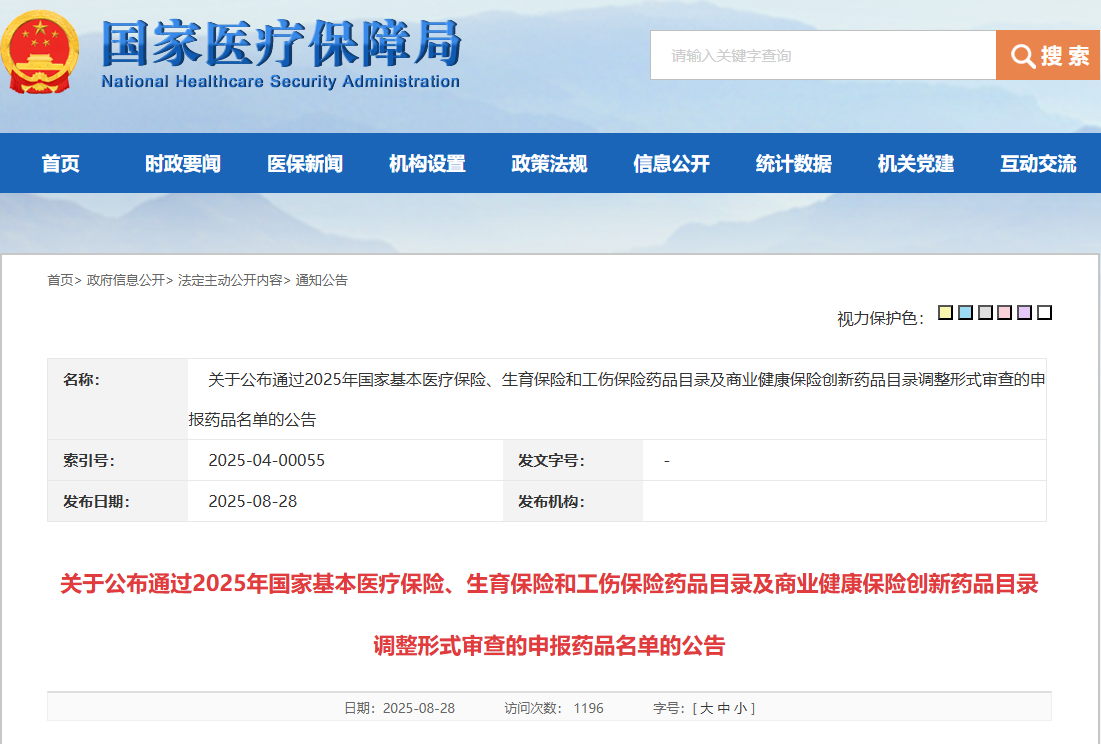Open the 首页 navigation menu item
The image size is (1101, 744).
[x=61, y=164]
